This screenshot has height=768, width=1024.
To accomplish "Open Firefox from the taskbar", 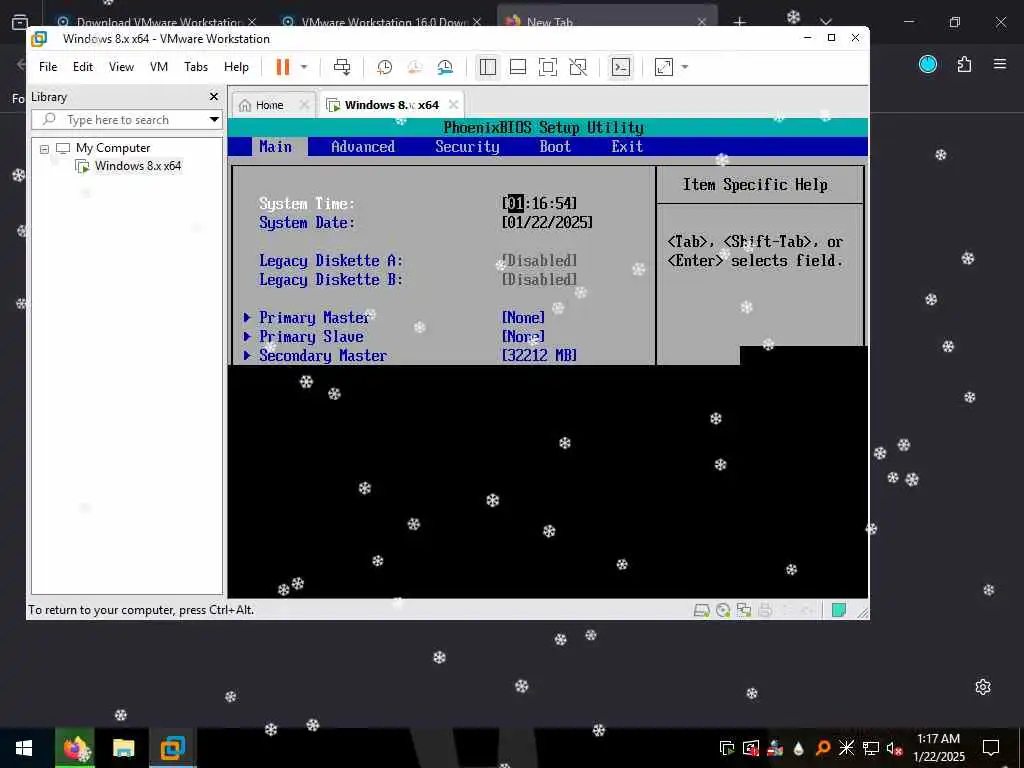I will click(x=74, y=748).
